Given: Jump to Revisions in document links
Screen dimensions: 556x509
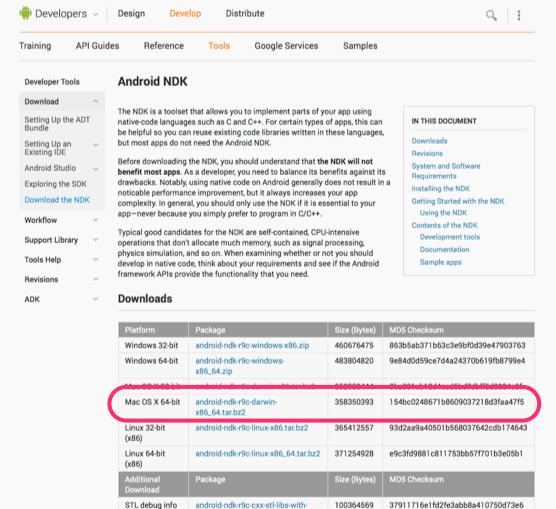Looking at the screenshot, I should click(x=427, y=154).
